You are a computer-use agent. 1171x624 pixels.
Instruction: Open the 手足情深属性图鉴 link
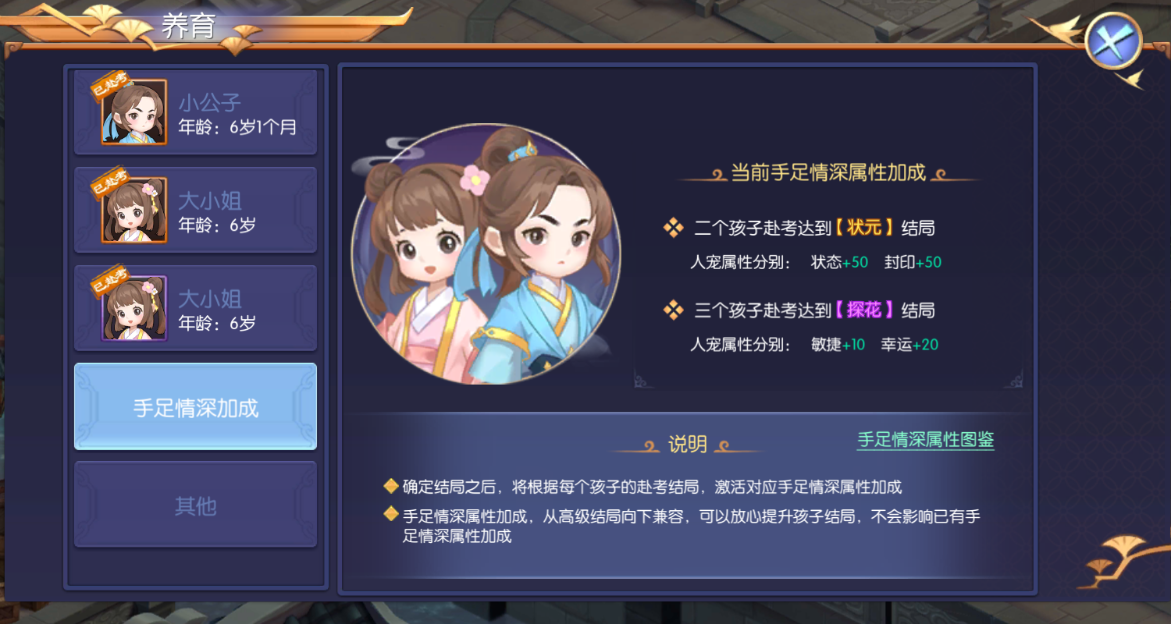click(x=925, y=440)
